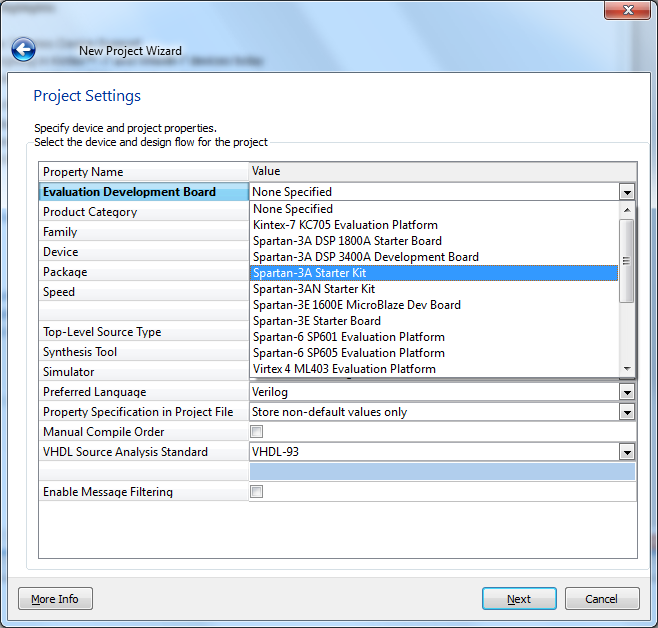Click the board list scroll-down arrow

pos(627,368)
